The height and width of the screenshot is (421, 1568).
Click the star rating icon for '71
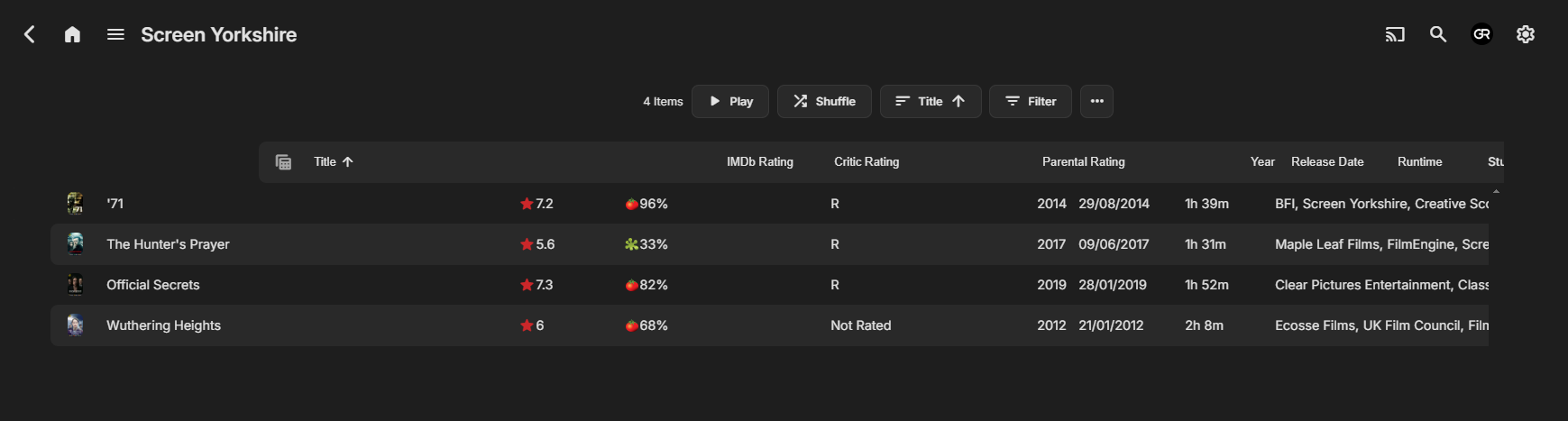click(527, 204)
